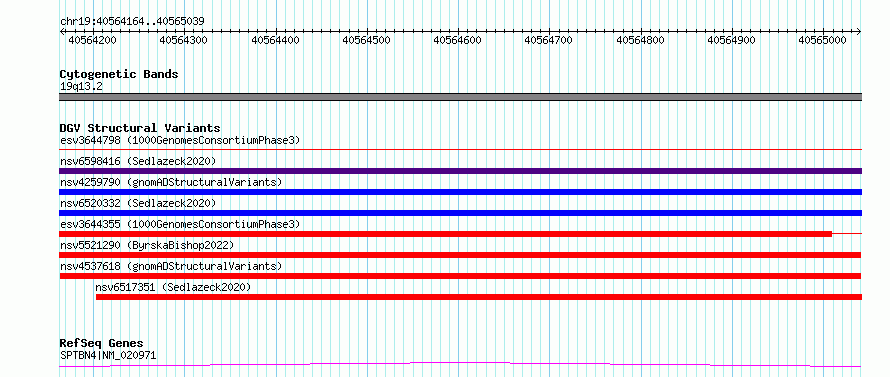Click the SPTBN4 magenta gene track line
Image resolution: width=890 pixels, height=377 pixels.
click(x=460, y=365)
